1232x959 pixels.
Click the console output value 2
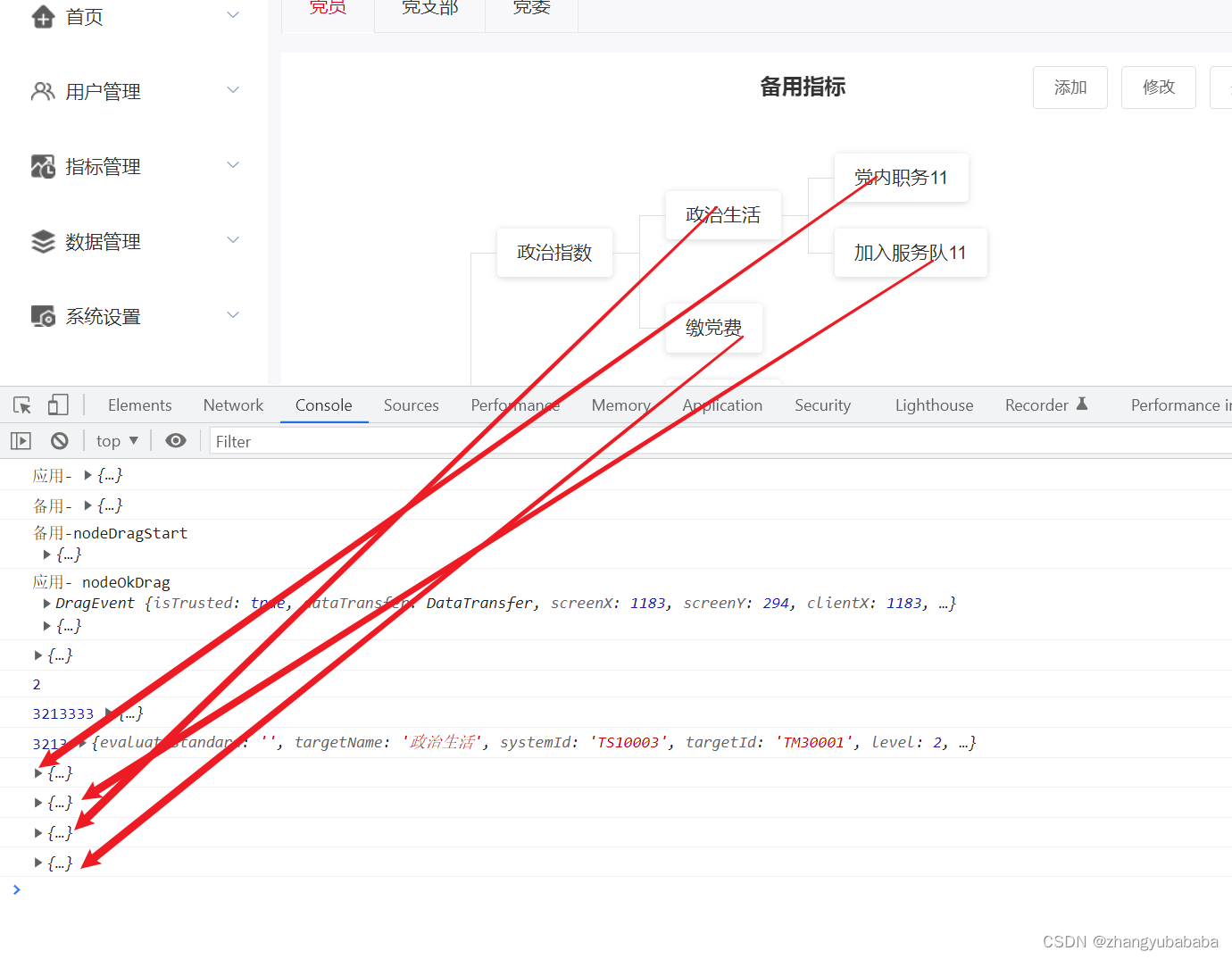click(37, 685)
